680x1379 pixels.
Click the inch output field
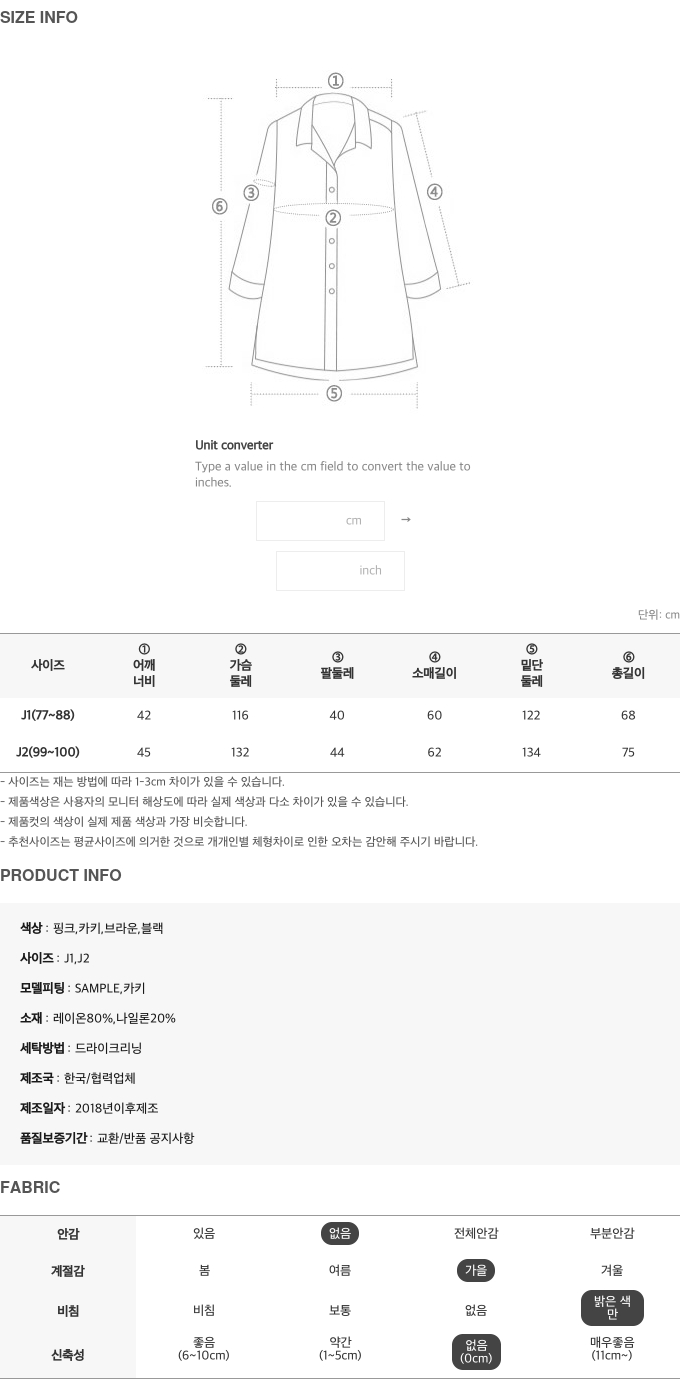(340, 571)
